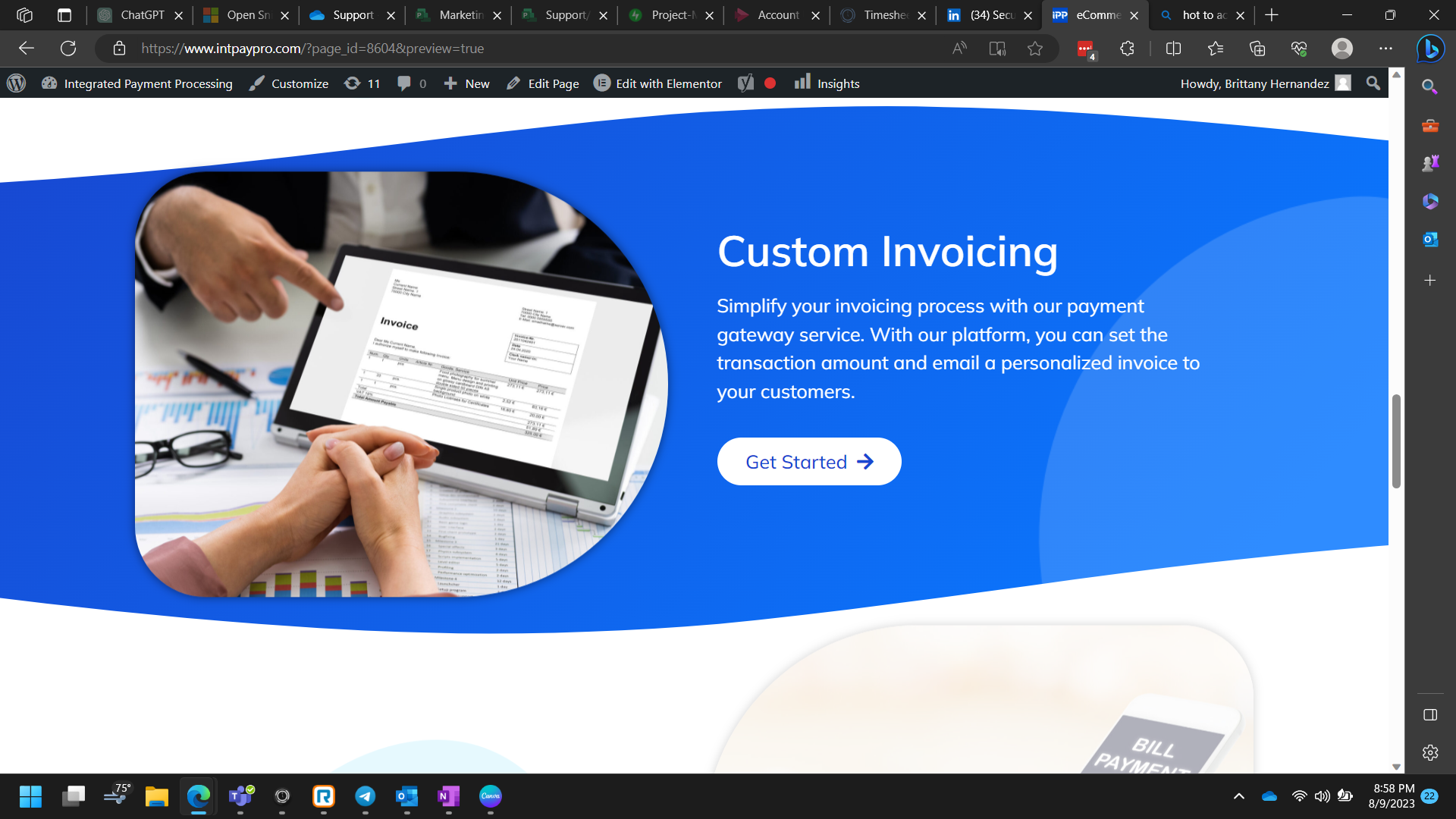Open the New content dropdown in admin bar
Screen dimensions: 1456x819
tap(466, 83)
